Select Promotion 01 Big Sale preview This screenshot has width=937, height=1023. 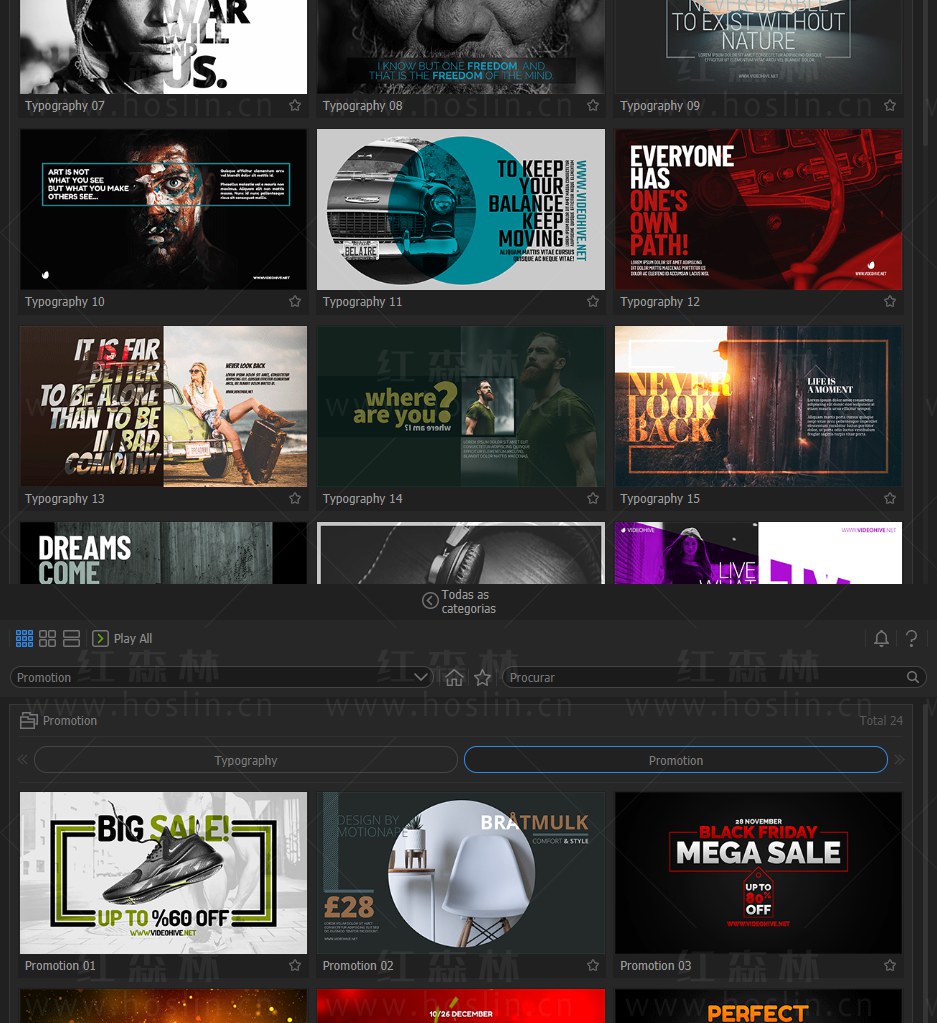pyautogui.click(x=163, y=873)
